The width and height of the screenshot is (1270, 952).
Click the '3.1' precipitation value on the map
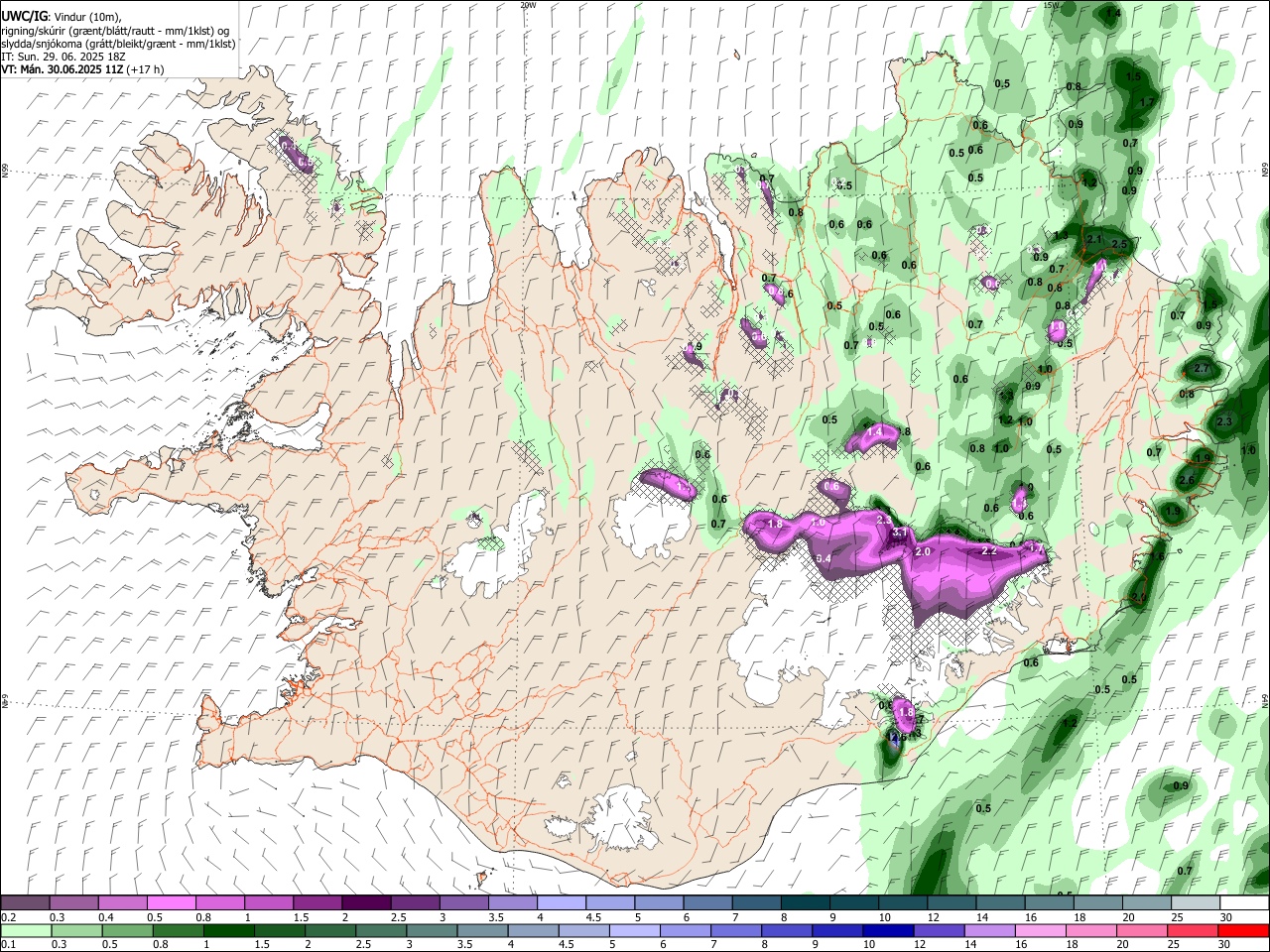900,534
